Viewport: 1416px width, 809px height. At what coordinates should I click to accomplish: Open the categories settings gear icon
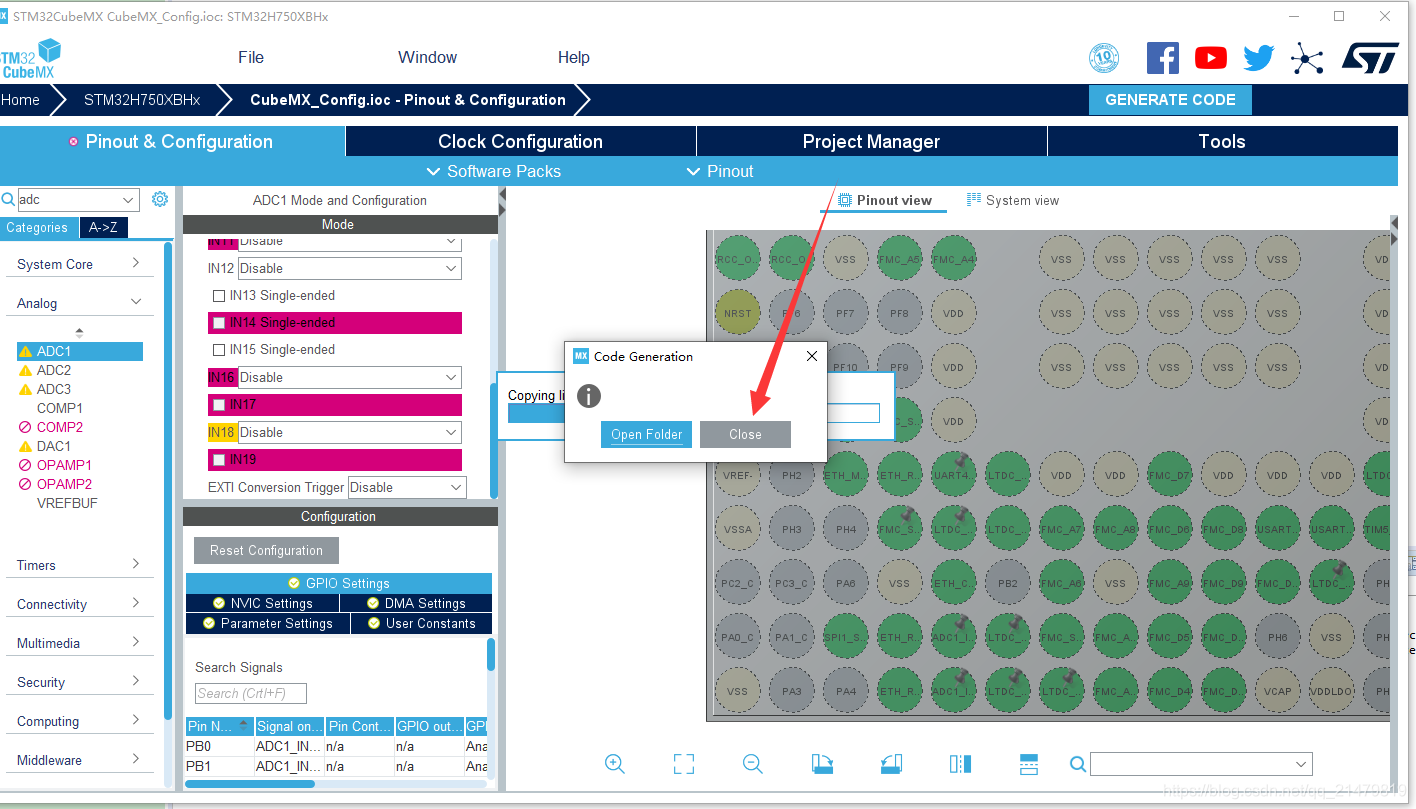(160, 199)
